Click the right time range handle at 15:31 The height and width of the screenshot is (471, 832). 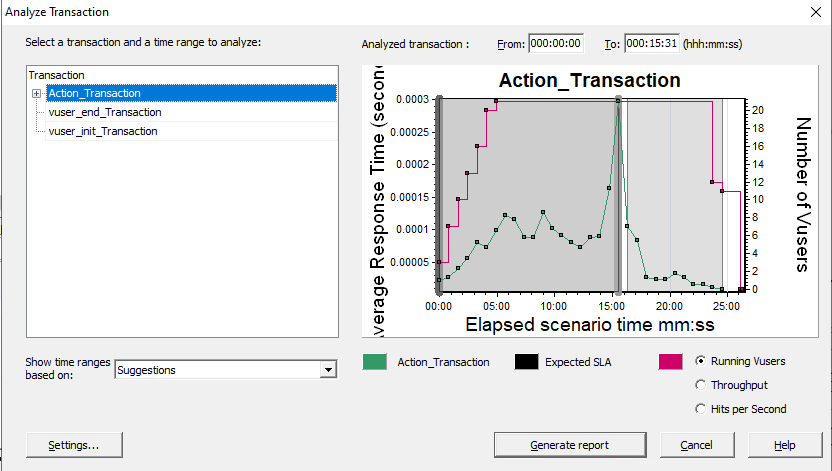coord(619,193)
